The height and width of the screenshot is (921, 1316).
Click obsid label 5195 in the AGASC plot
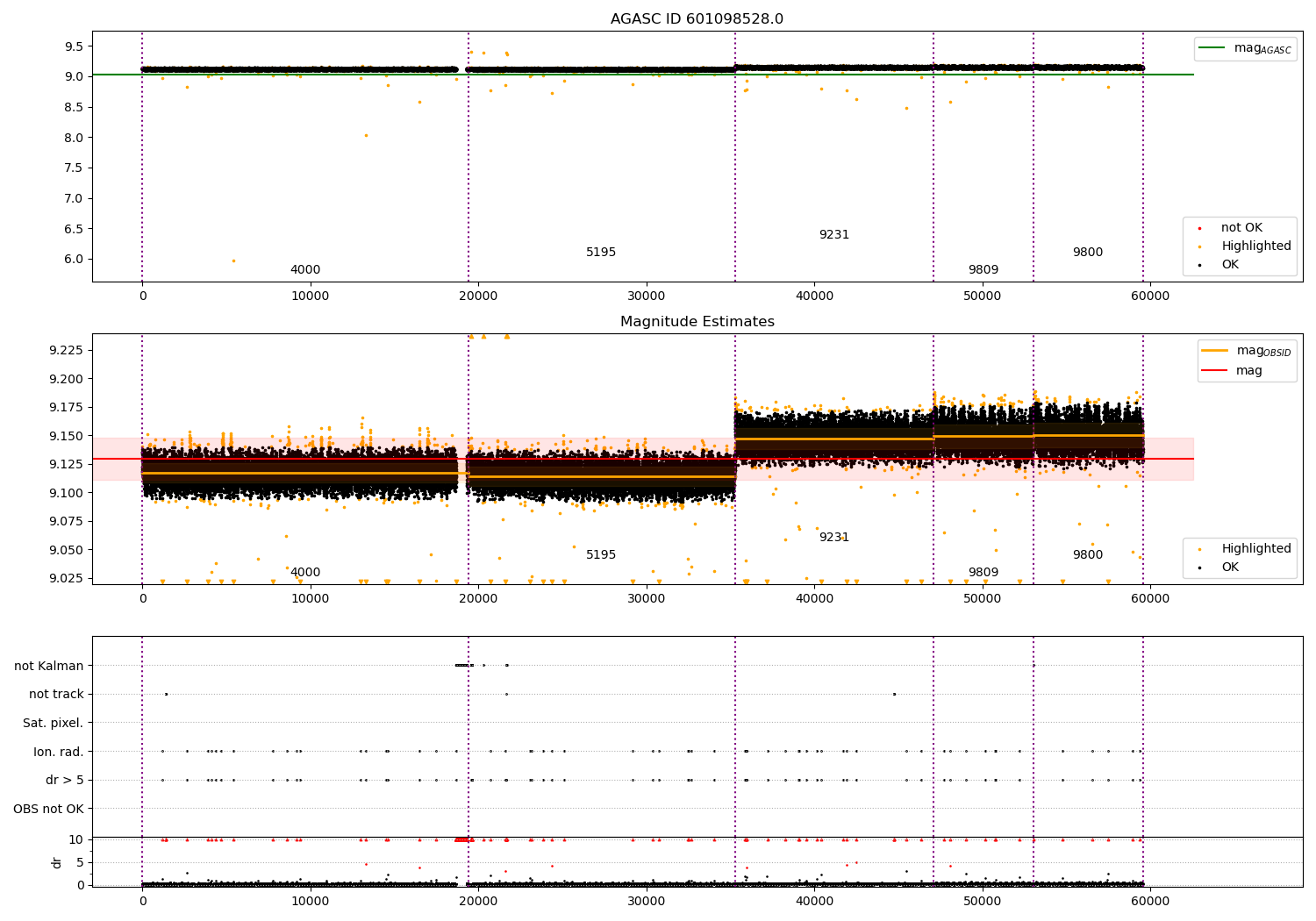pyautogui.click(x=601, y=253)
